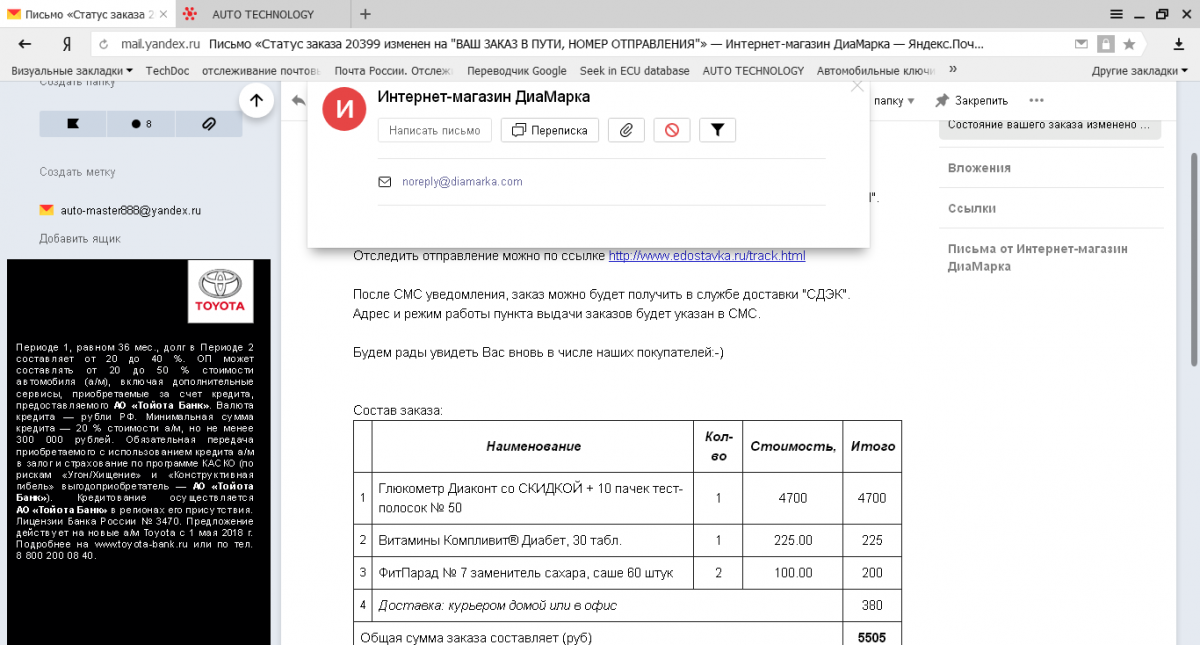Open the browser hamburger menu
Viewport: 1200px width, 645px height.
tap(1117, 14)
